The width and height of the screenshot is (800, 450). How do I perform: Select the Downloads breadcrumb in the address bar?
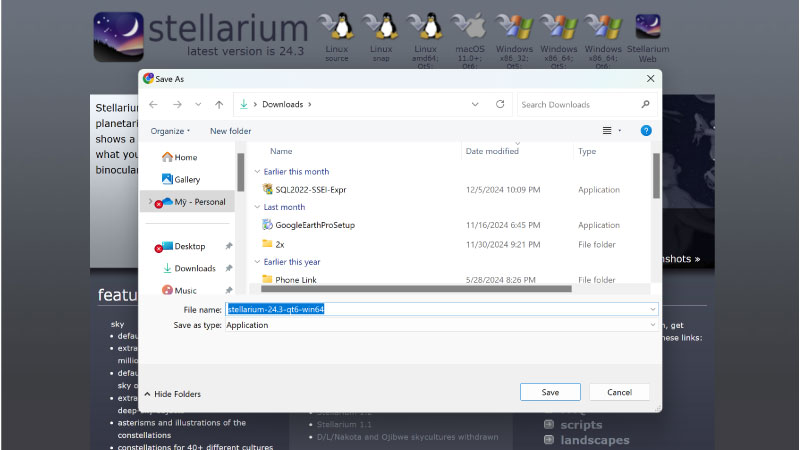[x=283, y=104]
